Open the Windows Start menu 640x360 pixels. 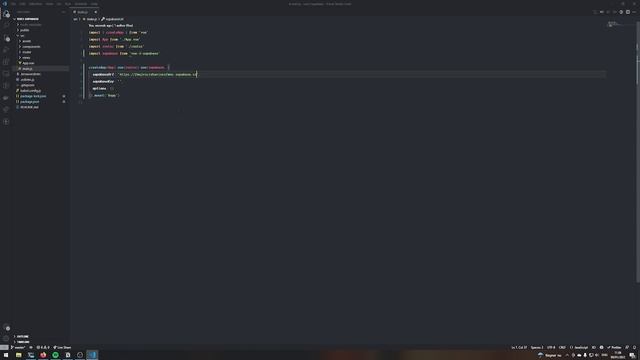tap(6, 356)
